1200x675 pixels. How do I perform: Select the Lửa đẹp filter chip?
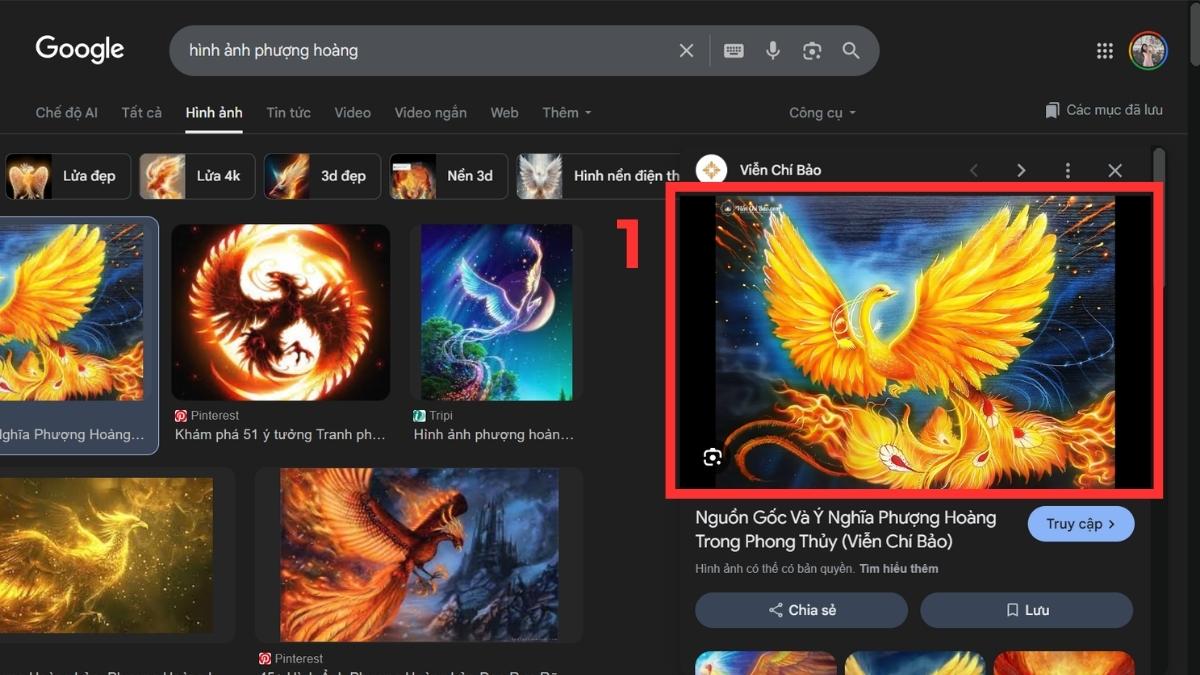pos(67,176)
